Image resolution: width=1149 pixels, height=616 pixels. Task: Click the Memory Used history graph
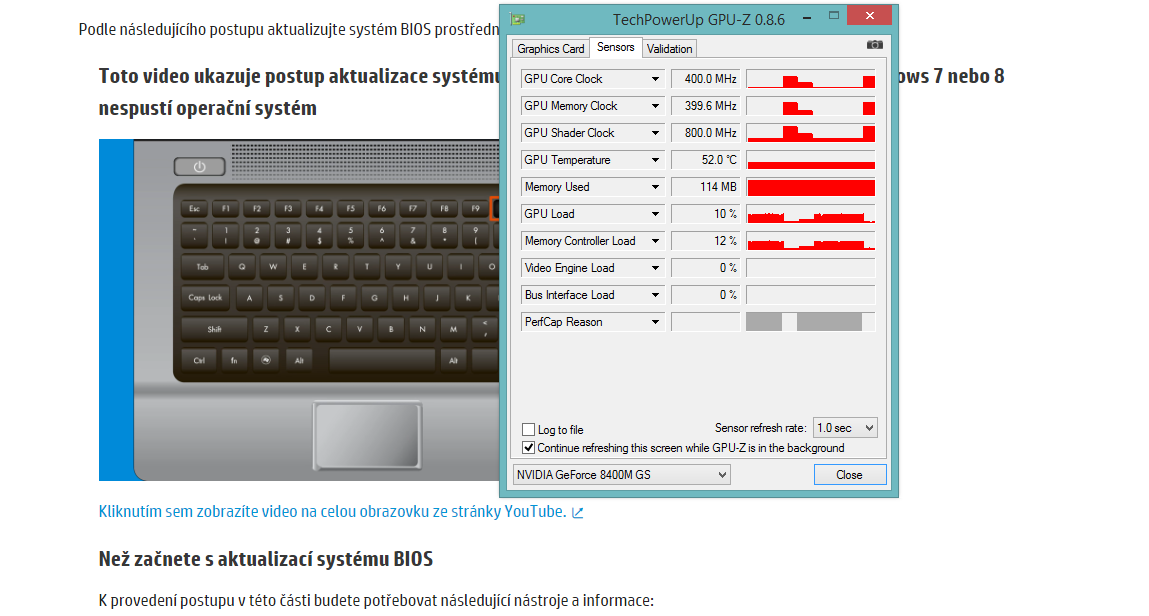point(810,187)
